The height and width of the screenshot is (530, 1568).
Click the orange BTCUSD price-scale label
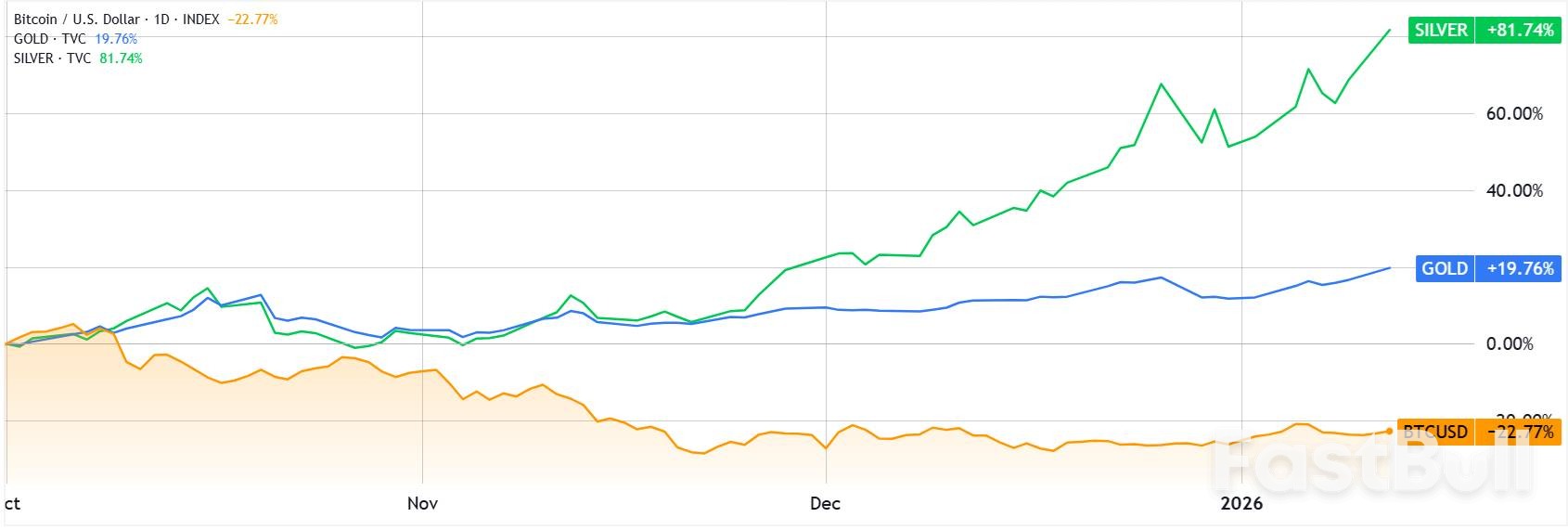click(x=1435, y=432)
